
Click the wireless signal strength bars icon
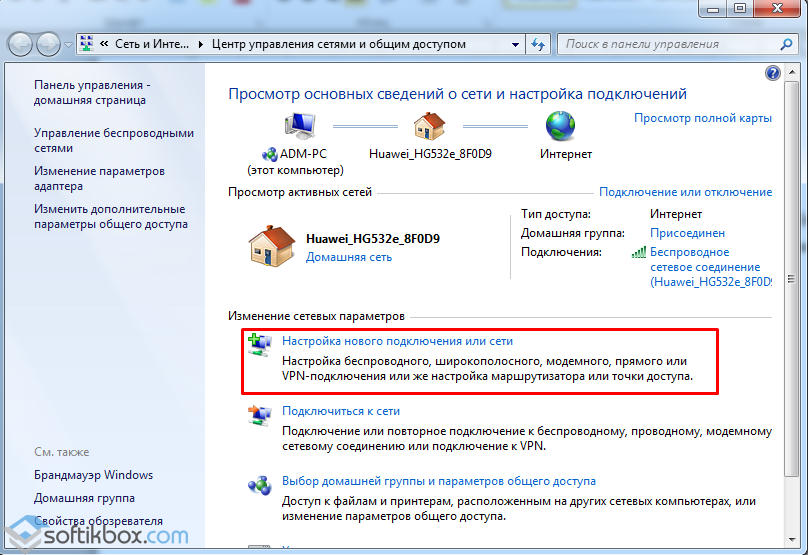click(639, 252)
